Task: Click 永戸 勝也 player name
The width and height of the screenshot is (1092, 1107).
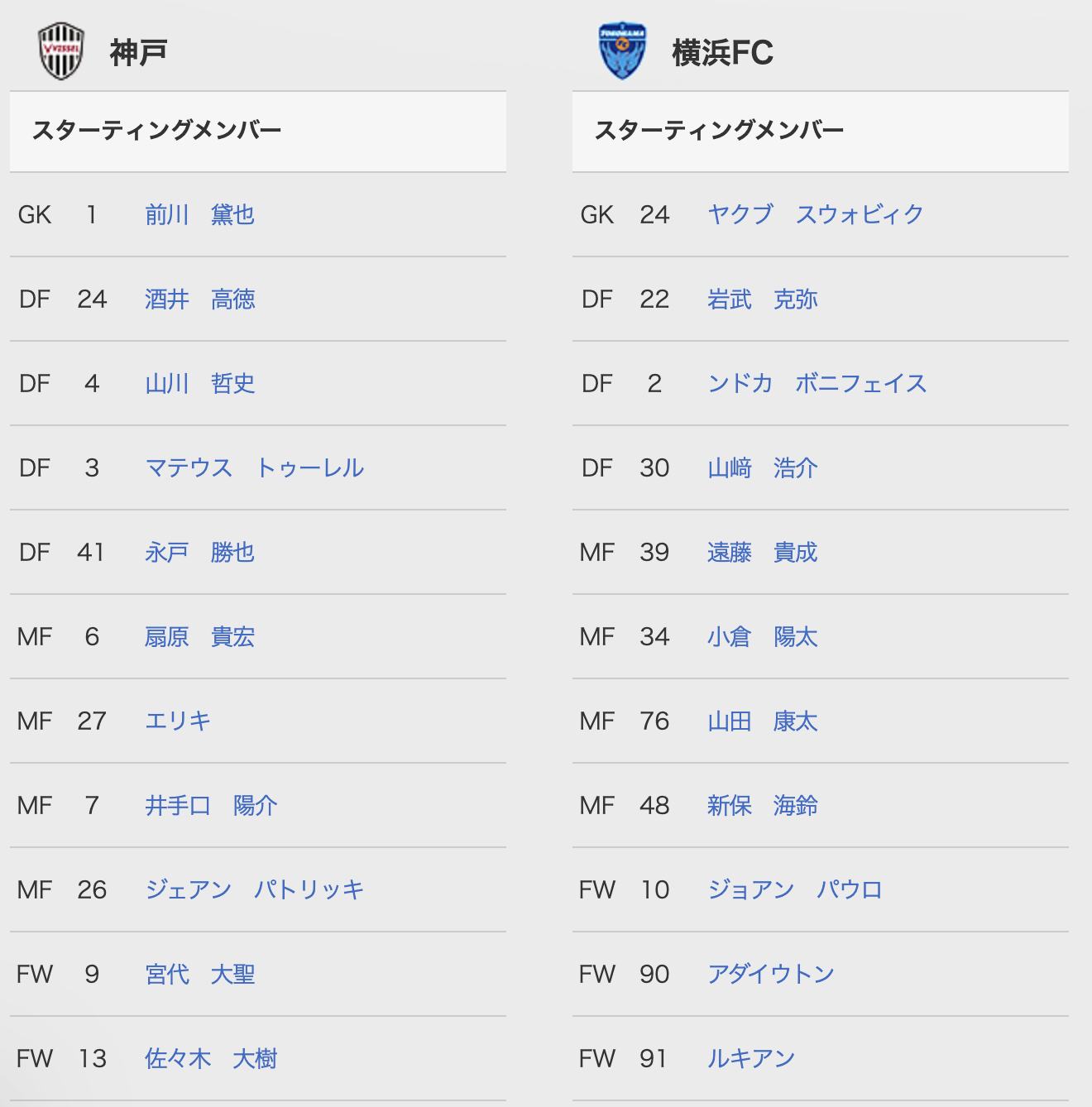Action: click(199, 553)
